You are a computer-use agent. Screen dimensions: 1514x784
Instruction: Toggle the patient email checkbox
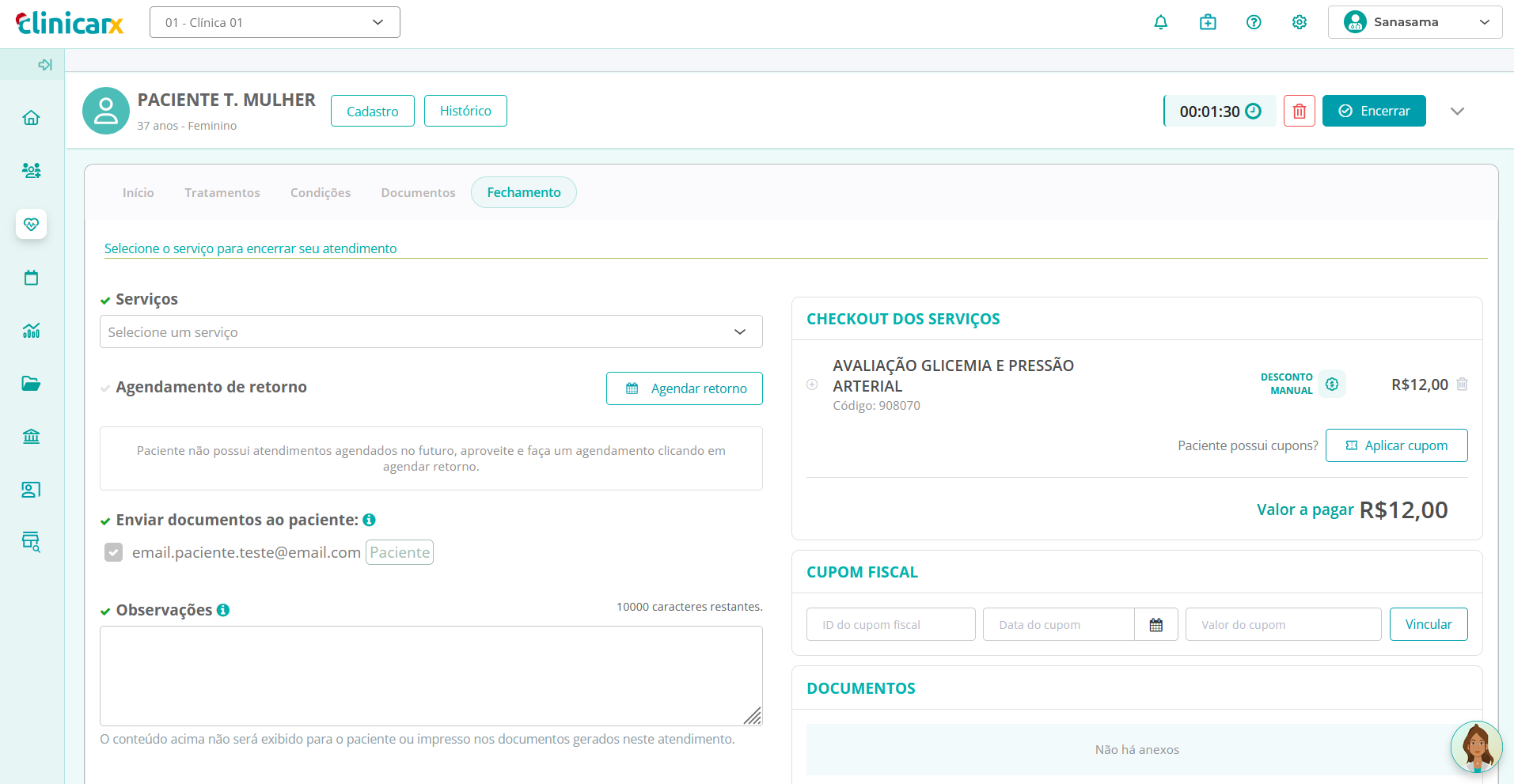(114, 552)
